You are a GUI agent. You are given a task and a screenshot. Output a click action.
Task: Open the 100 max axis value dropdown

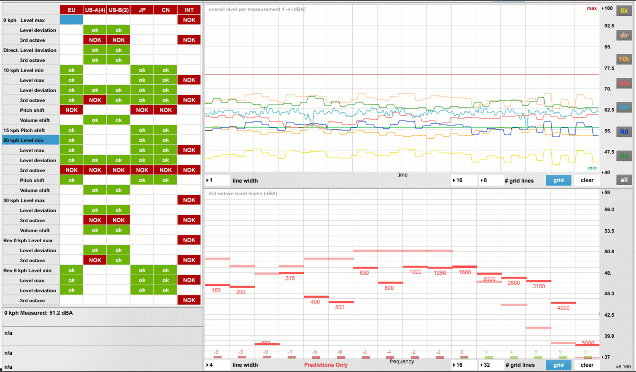[607, 8]
